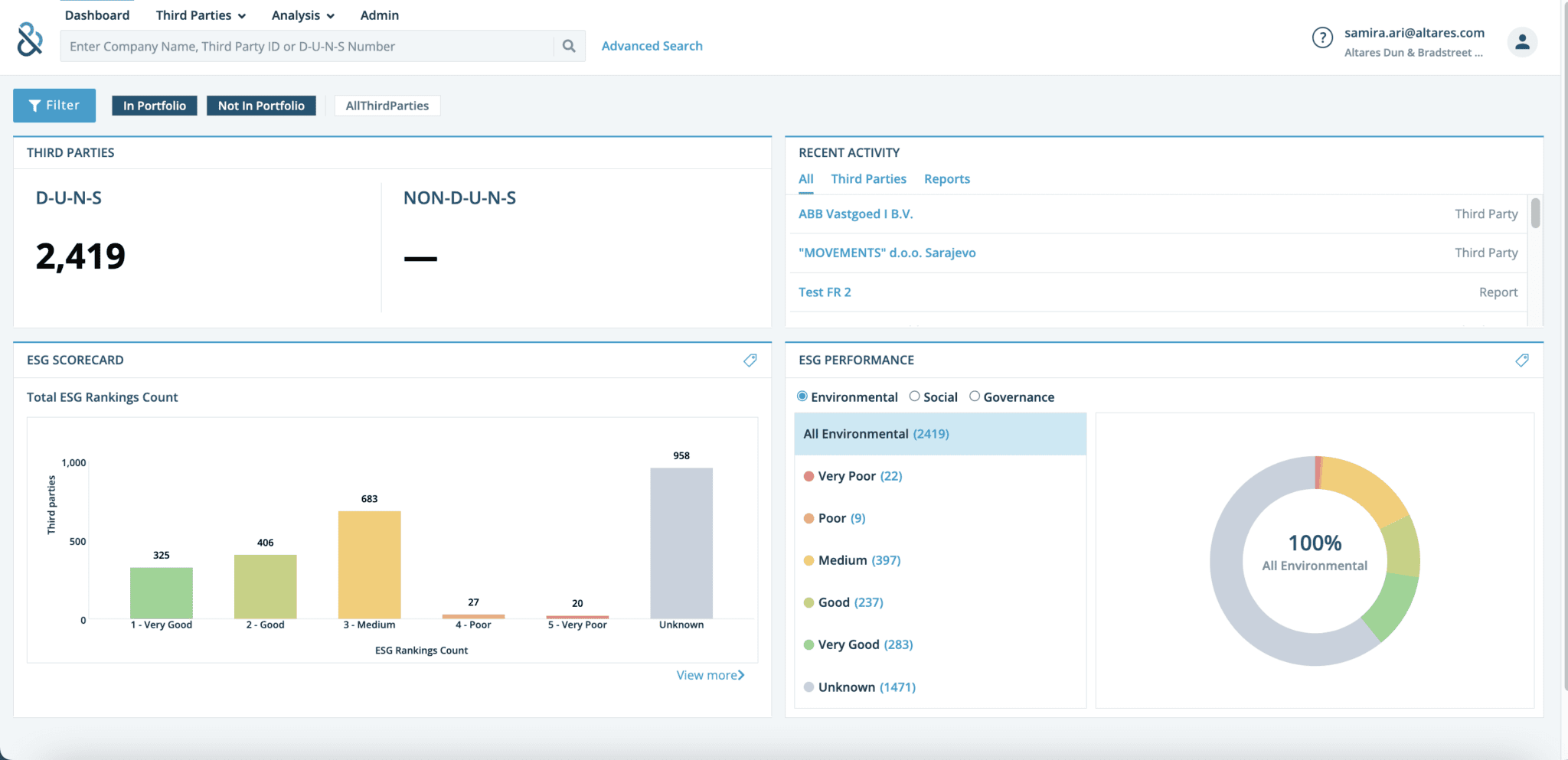Click the Filter button

[x=54, y=106]
